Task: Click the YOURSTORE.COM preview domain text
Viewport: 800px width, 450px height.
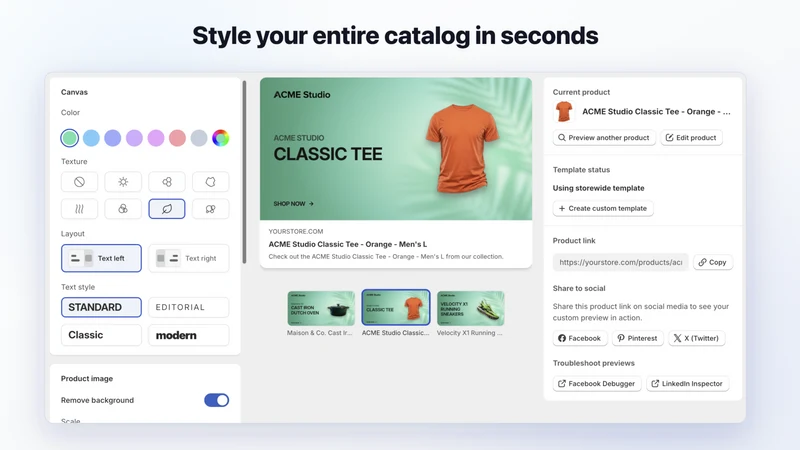Action: point(296,231)
